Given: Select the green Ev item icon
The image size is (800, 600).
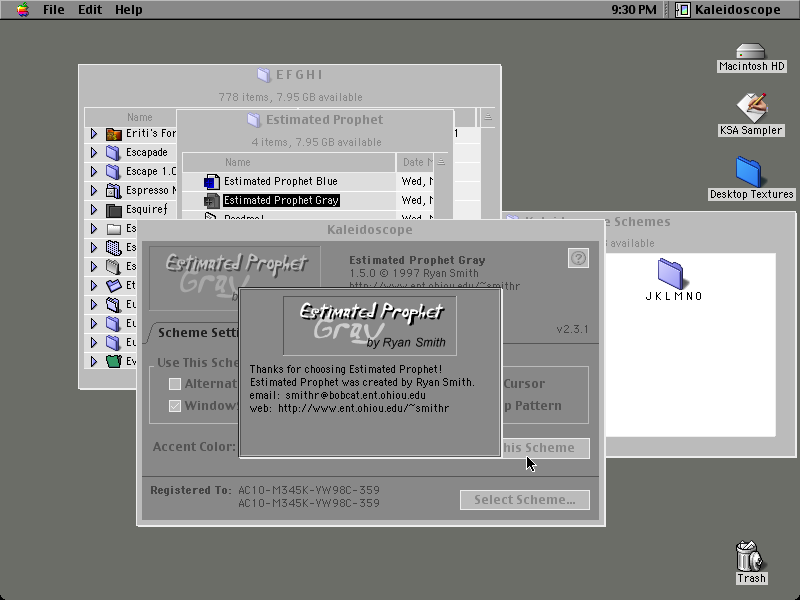Looking at the screenshot, I should (114, 361).
